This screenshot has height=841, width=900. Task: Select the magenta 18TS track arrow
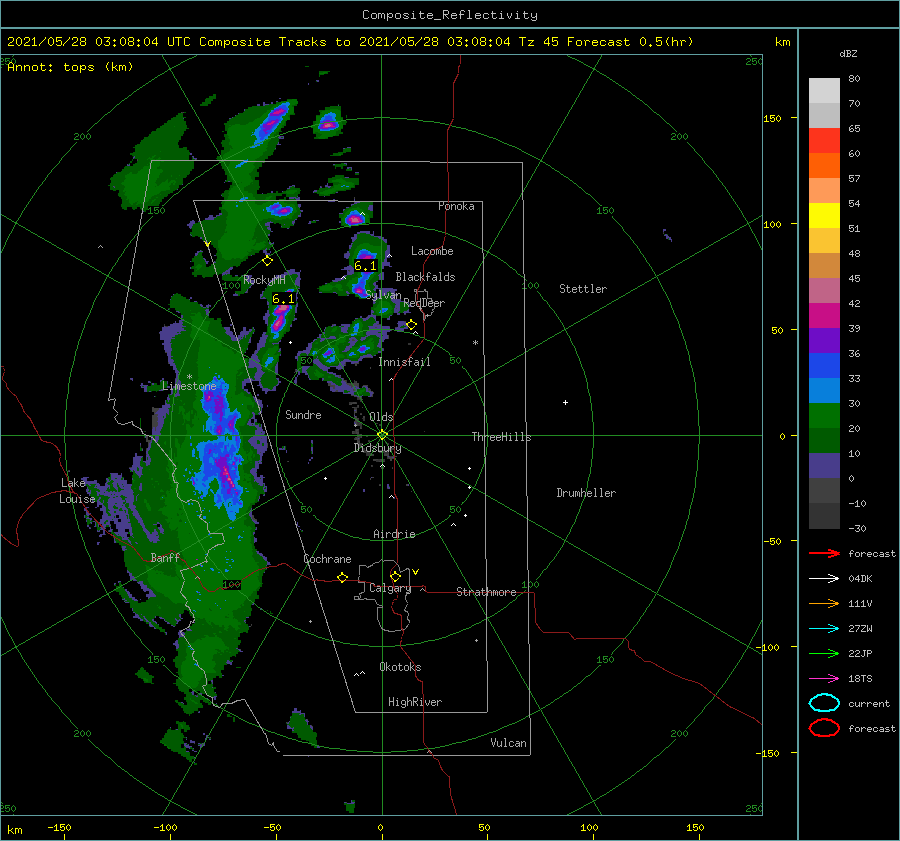pyautogui.click(x=824, y=679)
